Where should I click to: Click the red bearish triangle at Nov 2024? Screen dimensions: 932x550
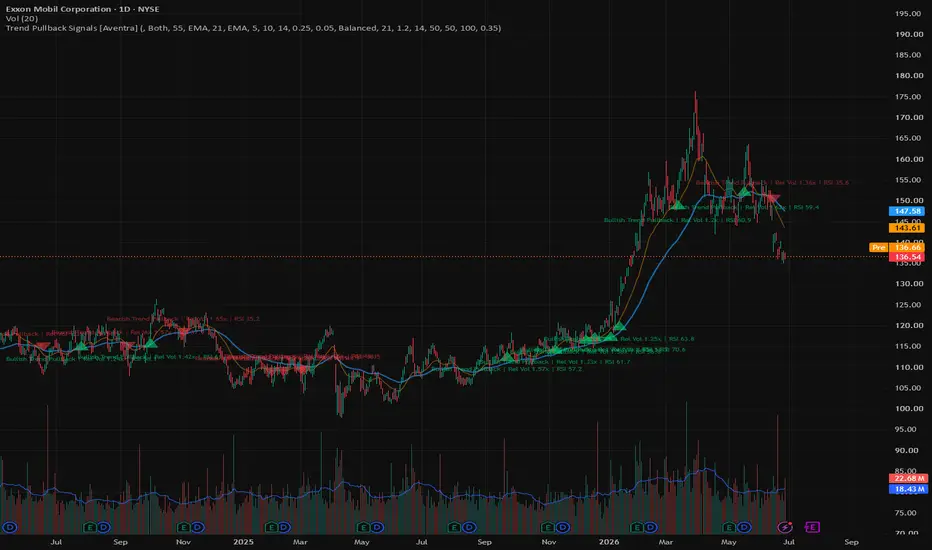tap(184, 331)
